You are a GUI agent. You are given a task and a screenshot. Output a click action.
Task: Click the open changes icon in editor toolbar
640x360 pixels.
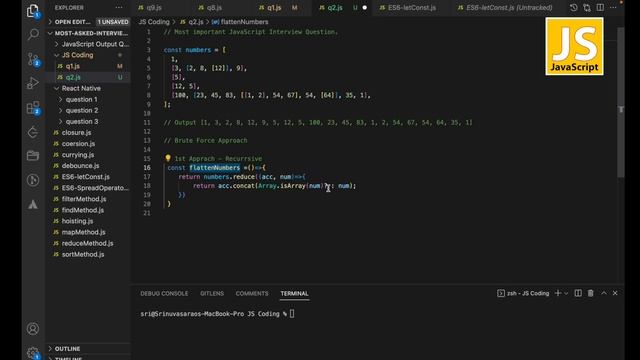(x=587, y=7)
